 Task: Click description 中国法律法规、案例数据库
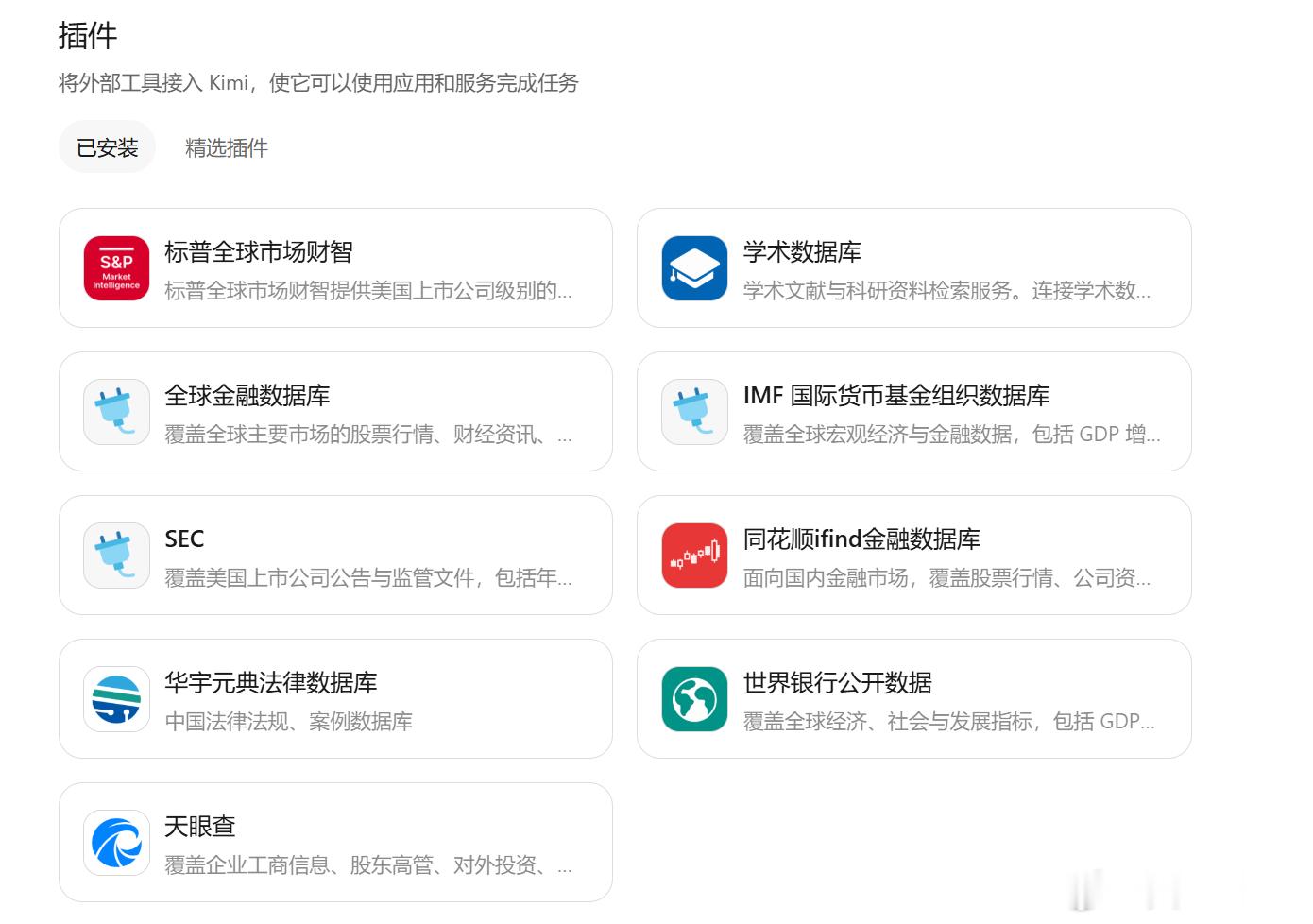[289, 722]
